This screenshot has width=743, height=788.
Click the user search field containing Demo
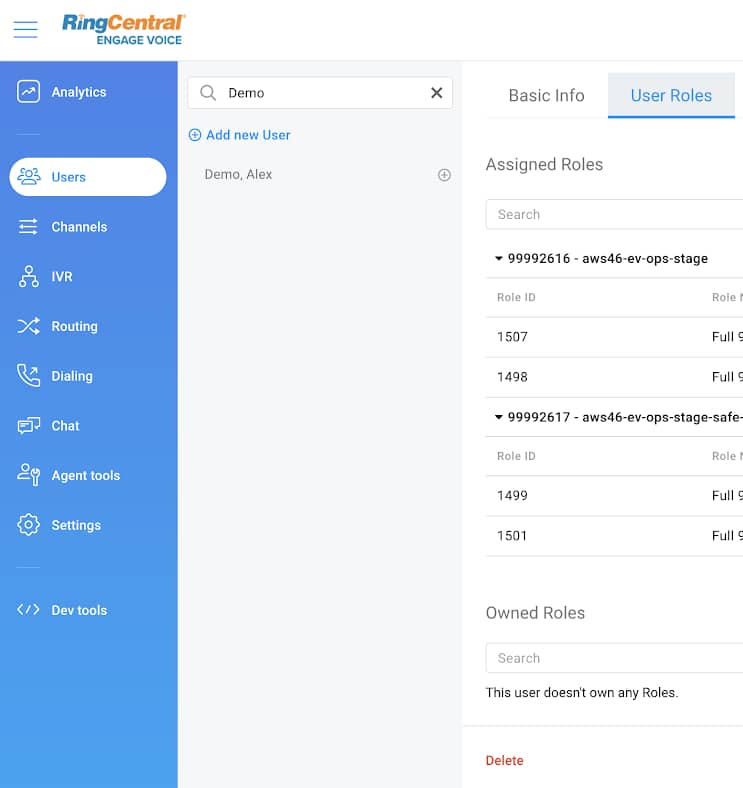pos(320,93)
